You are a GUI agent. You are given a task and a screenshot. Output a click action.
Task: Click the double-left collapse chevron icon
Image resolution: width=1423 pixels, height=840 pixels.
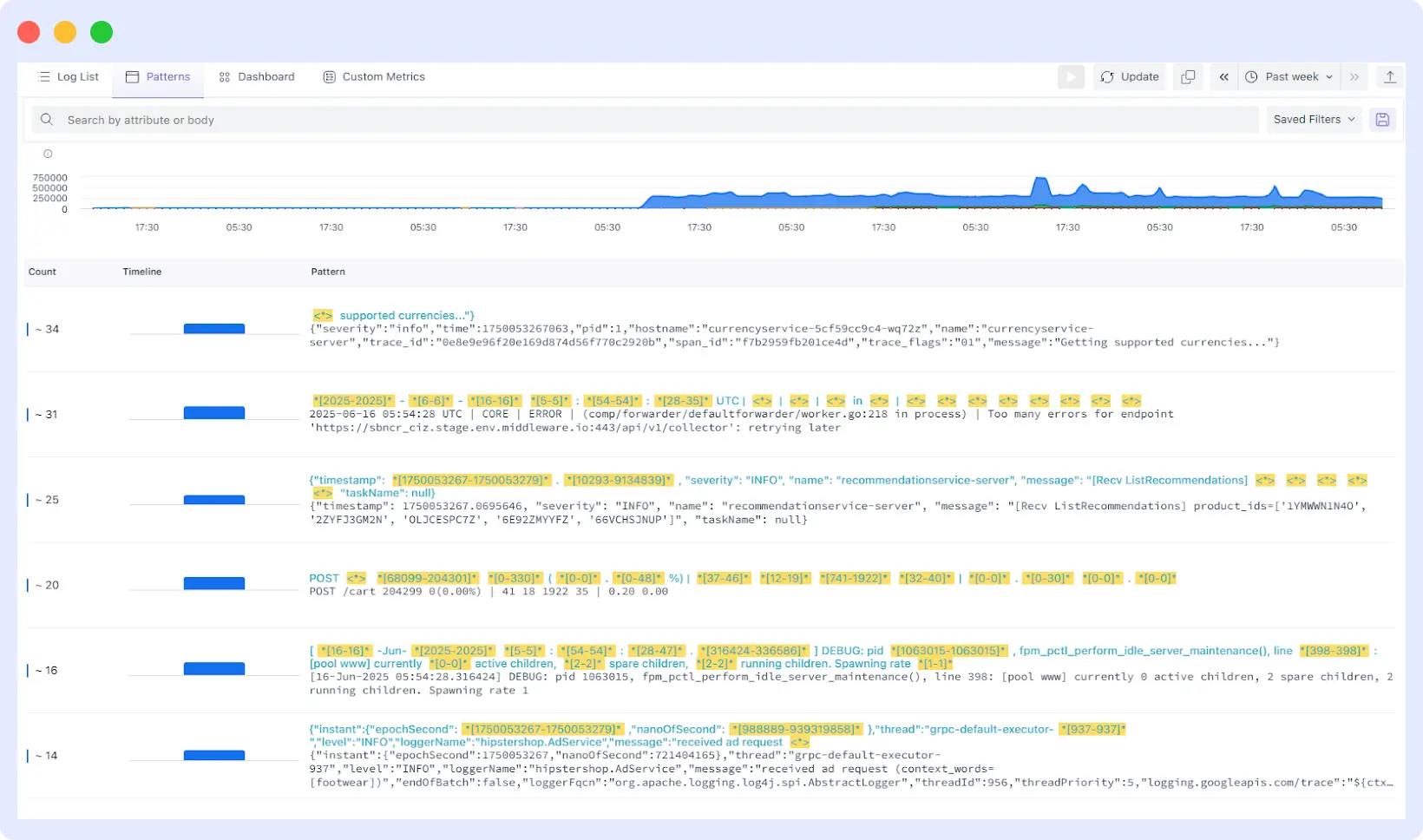1223,76
